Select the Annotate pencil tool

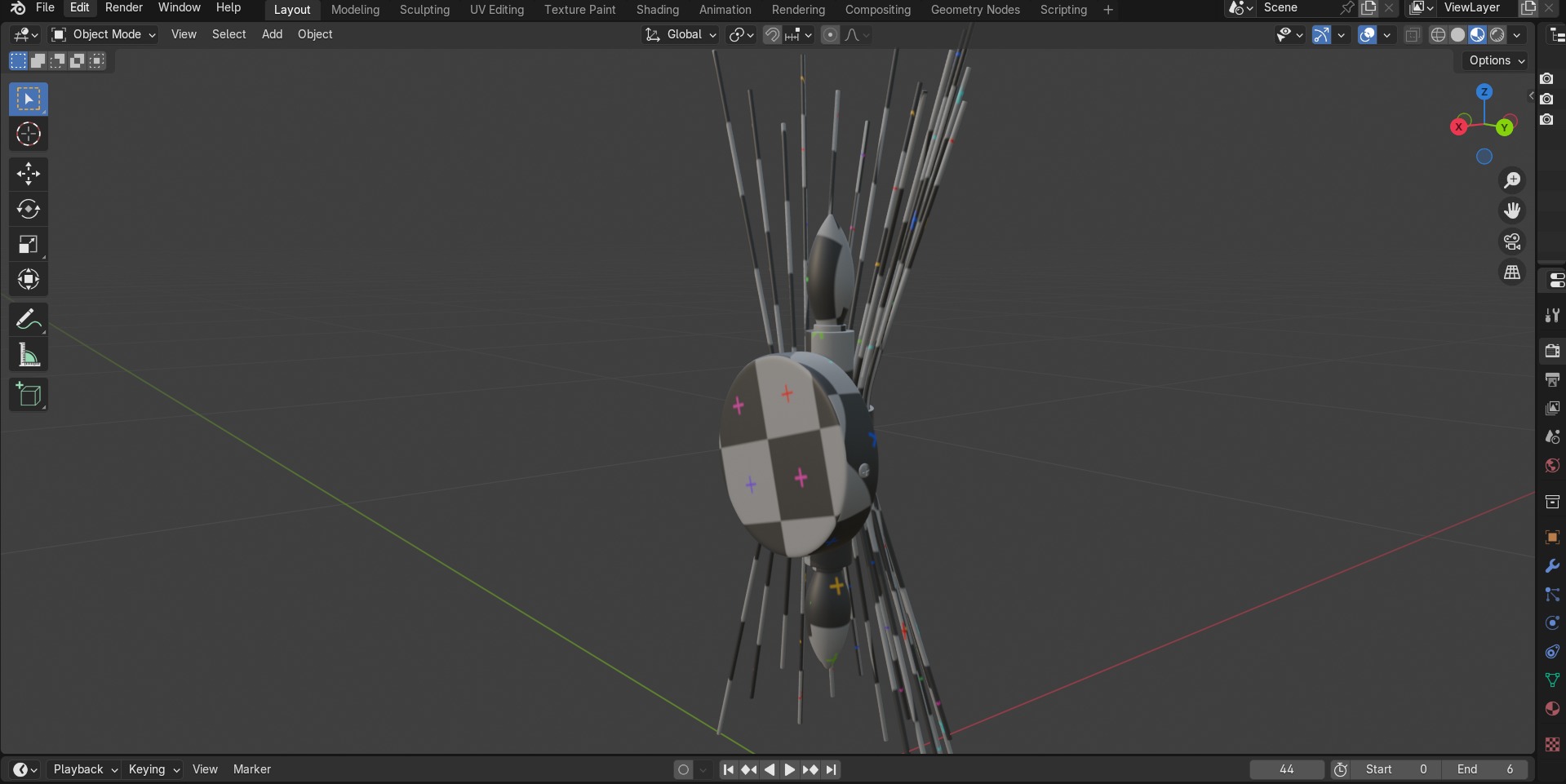pos(29,319)
